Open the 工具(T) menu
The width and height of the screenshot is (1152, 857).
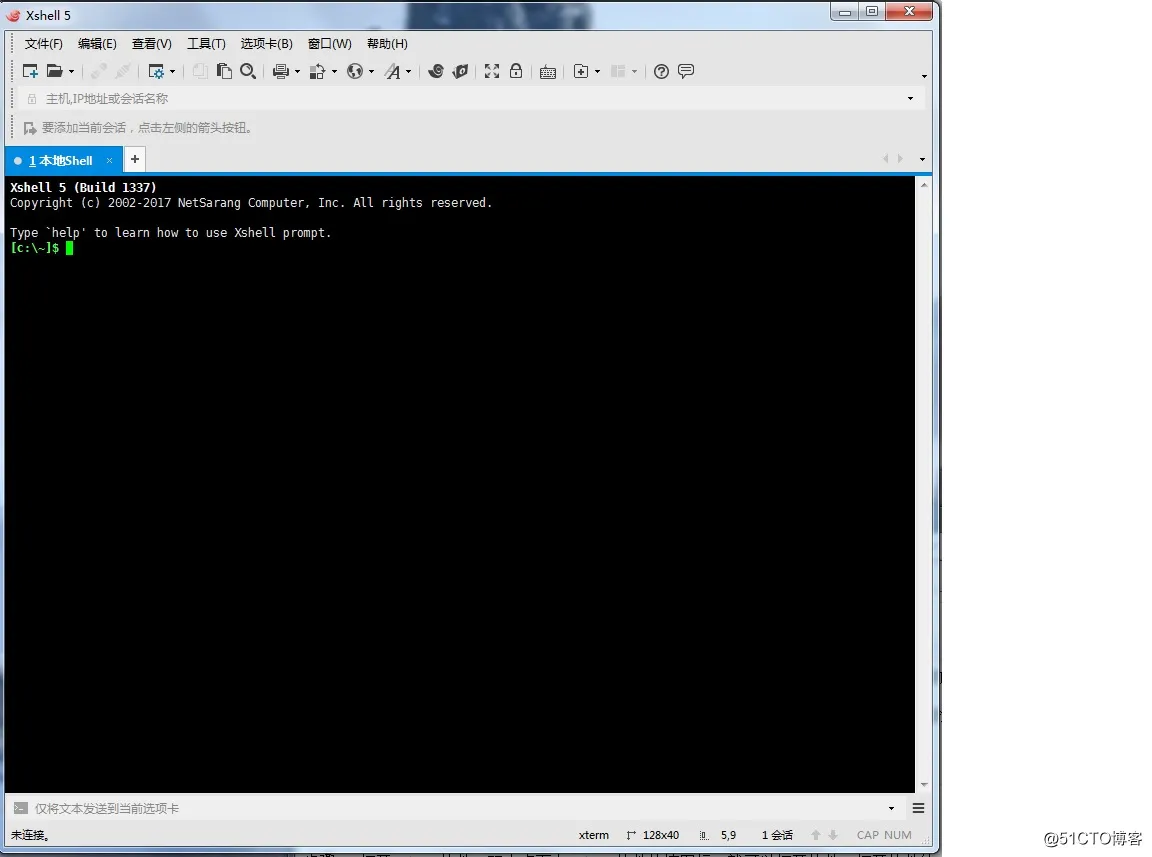[x=206, y=44]
